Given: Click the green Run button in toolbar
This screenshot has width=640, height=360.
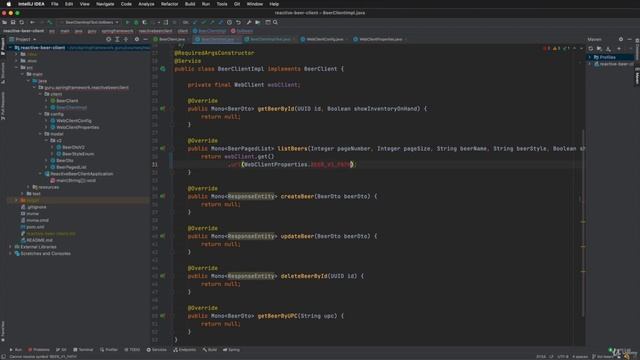Looking at the screenshot, I should tap(127, 22).
